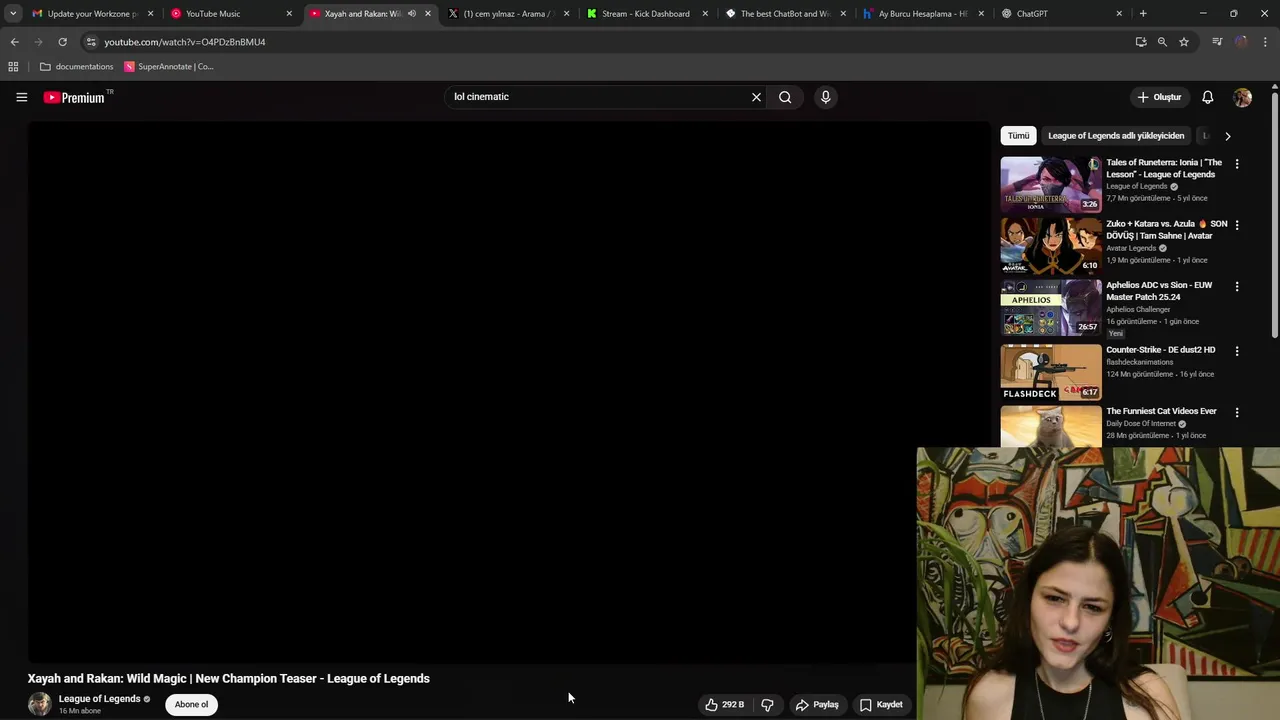Open options for Tales of Runeterra video

[x=1236, y=164]
